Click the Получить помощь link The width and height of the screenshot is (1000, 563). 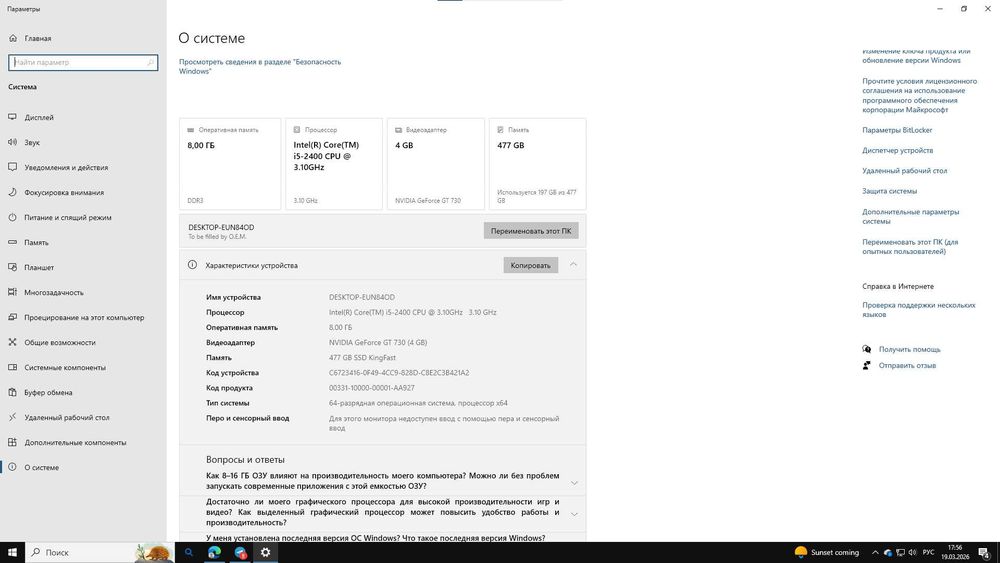(909, 349)
